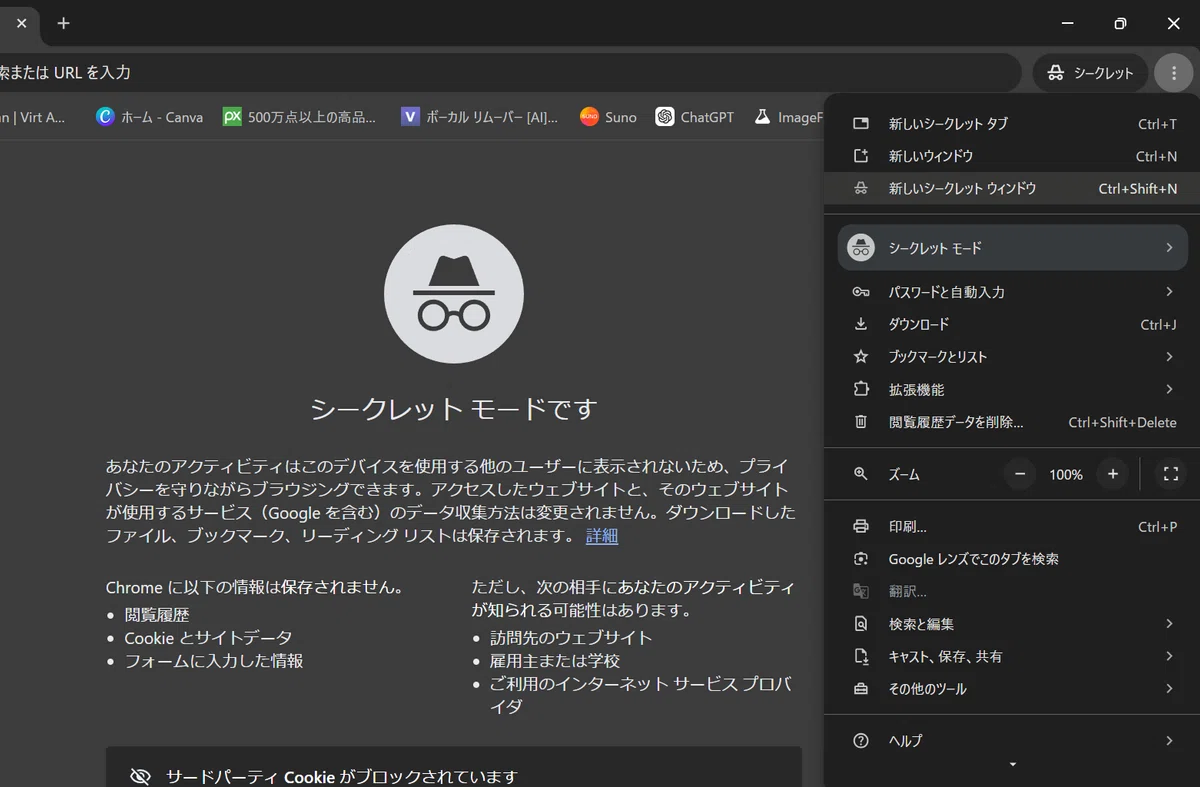This screenshot has width=1200, height=787.
Task: Click the puzzle-piece extensions icon
Action: (x=861, y=389)
